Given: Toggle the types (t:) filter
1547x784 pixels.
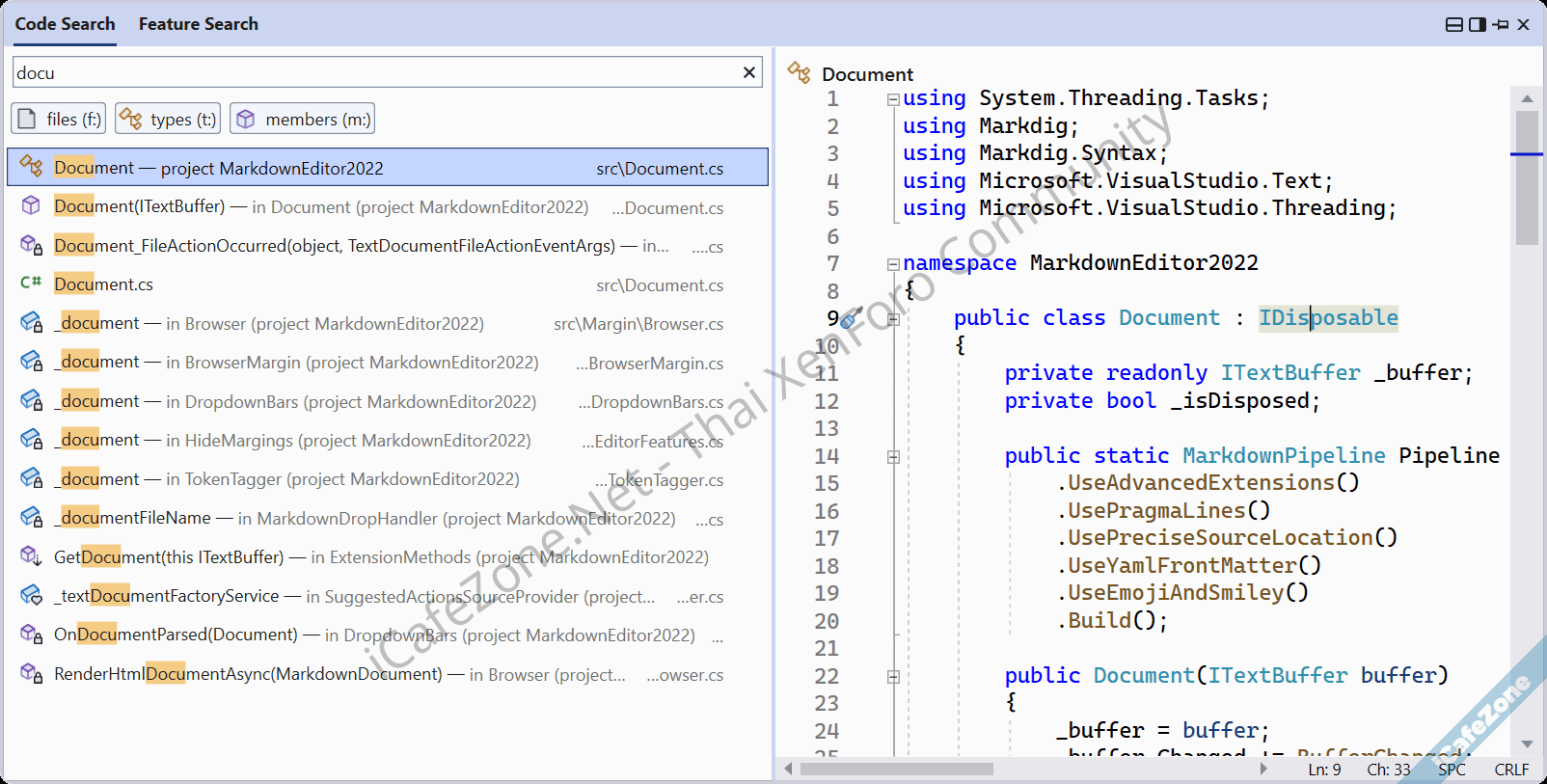Looking at the screenshot, I should [x=168, y=119].
